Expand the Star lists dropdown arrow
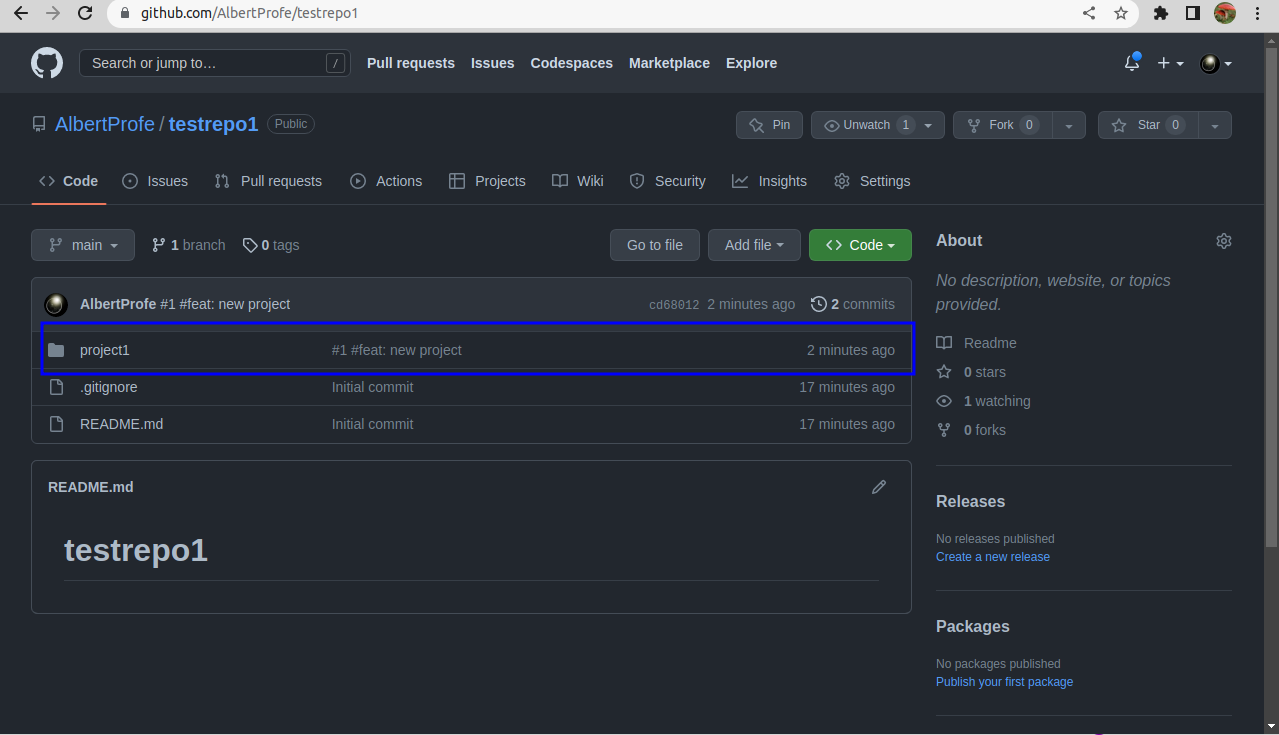The height and width of the screenshot is (735, 1279). [1215, 125]
